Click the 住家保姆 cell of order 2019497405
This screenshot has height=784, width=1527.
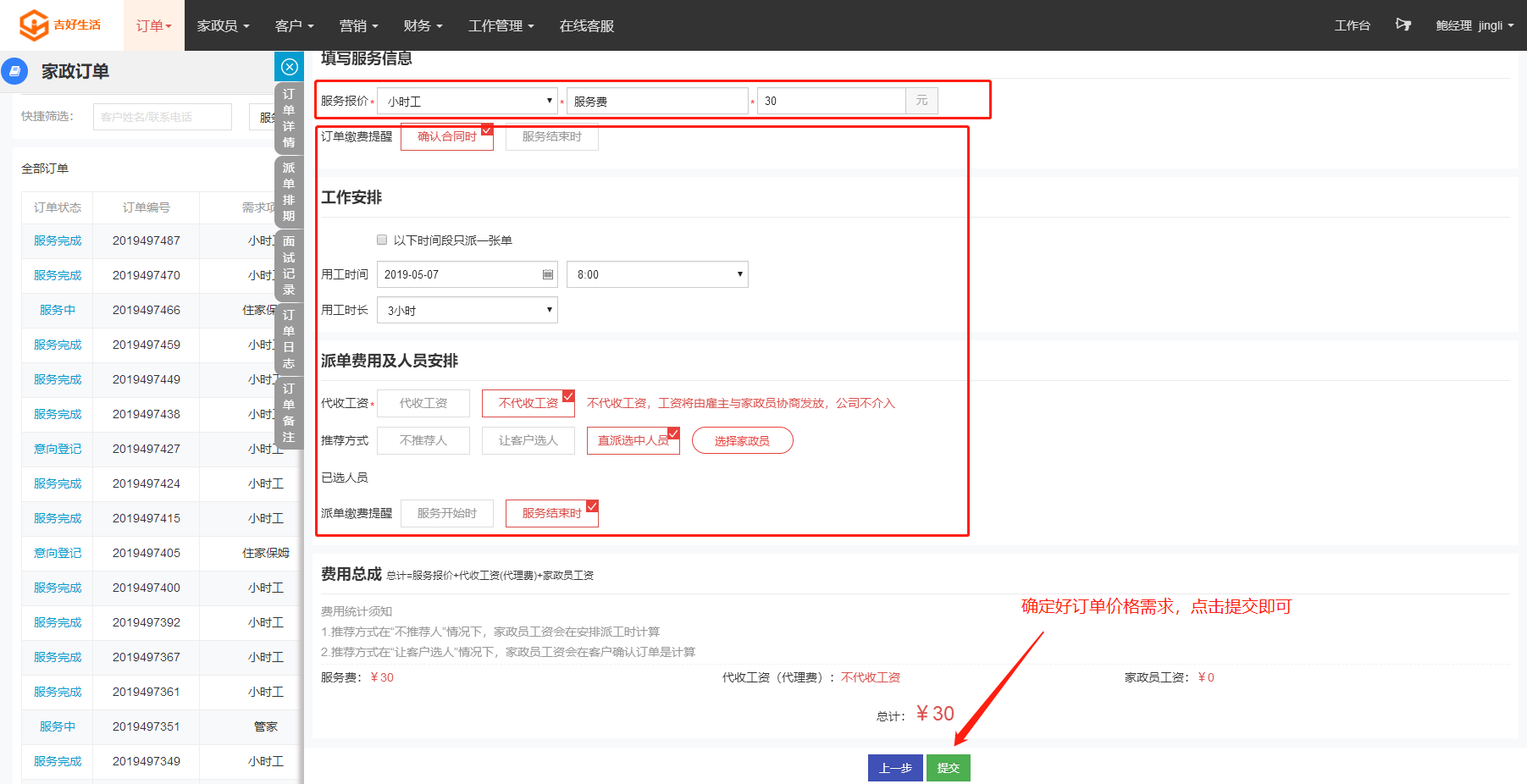click(x=266, y=553)
